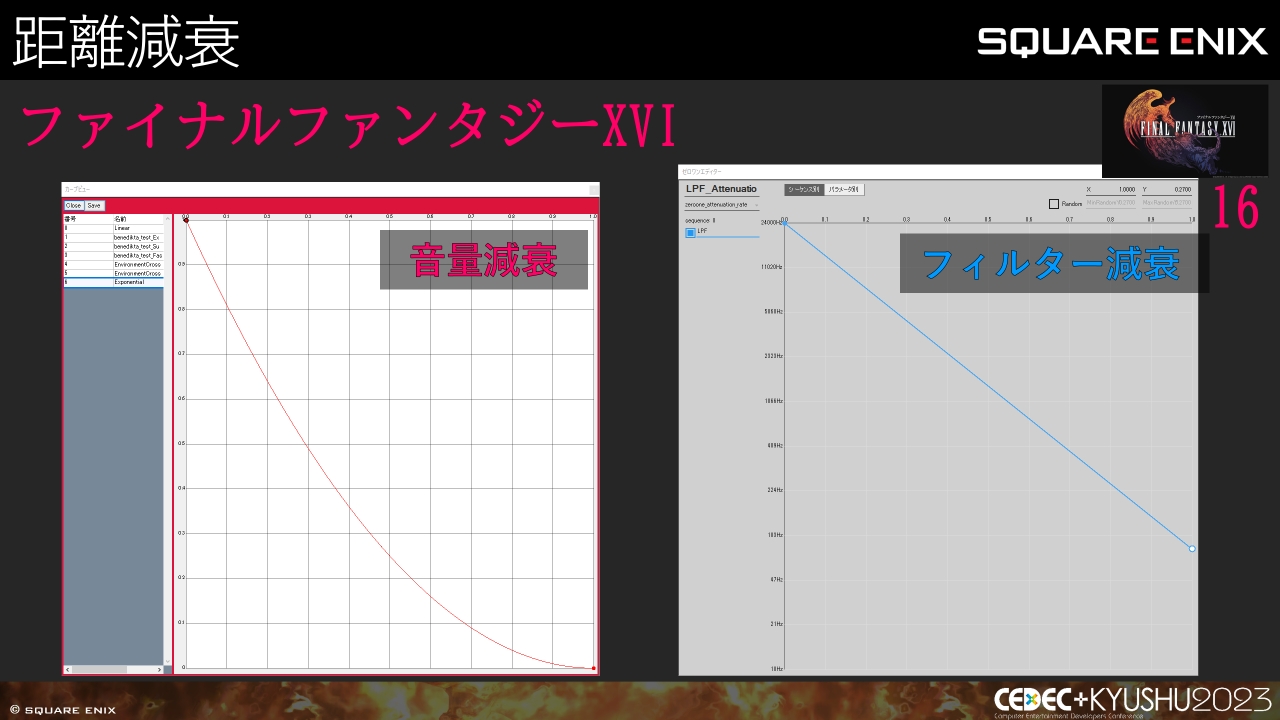This screenshot has height=720, width=1280.
Task: Click the curve list's horizontal scrollbar right arrow
Action: click(x=158, y=669)
